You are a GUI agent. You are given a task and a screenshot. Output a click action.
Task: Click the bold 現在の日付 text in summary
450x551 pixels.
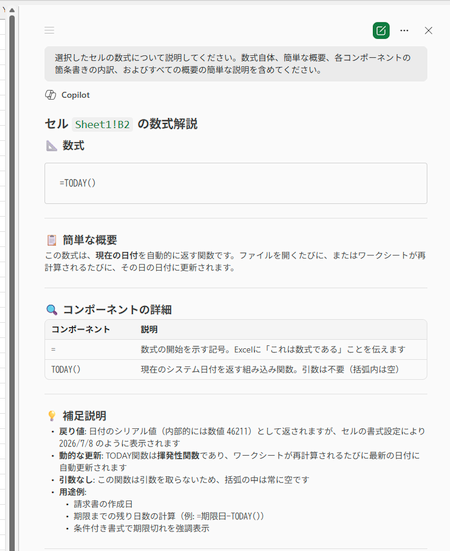(x=116, y=255)
